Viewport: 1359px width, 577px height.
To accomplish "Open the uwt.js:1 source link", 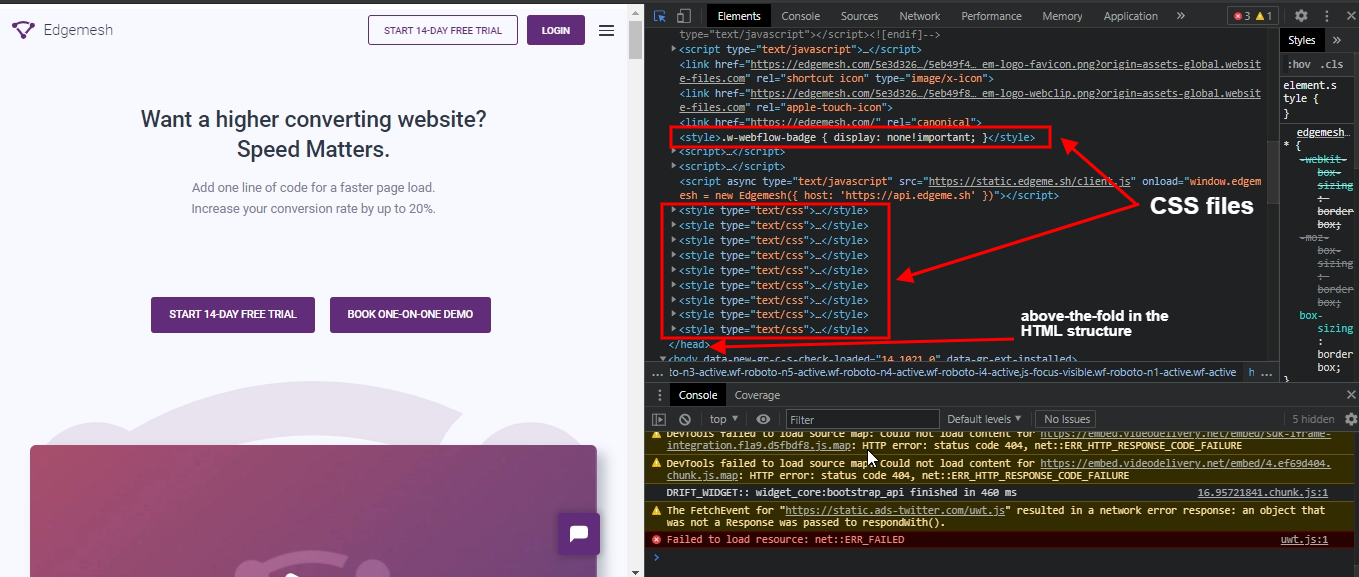I will click(x=1304, y=539).
